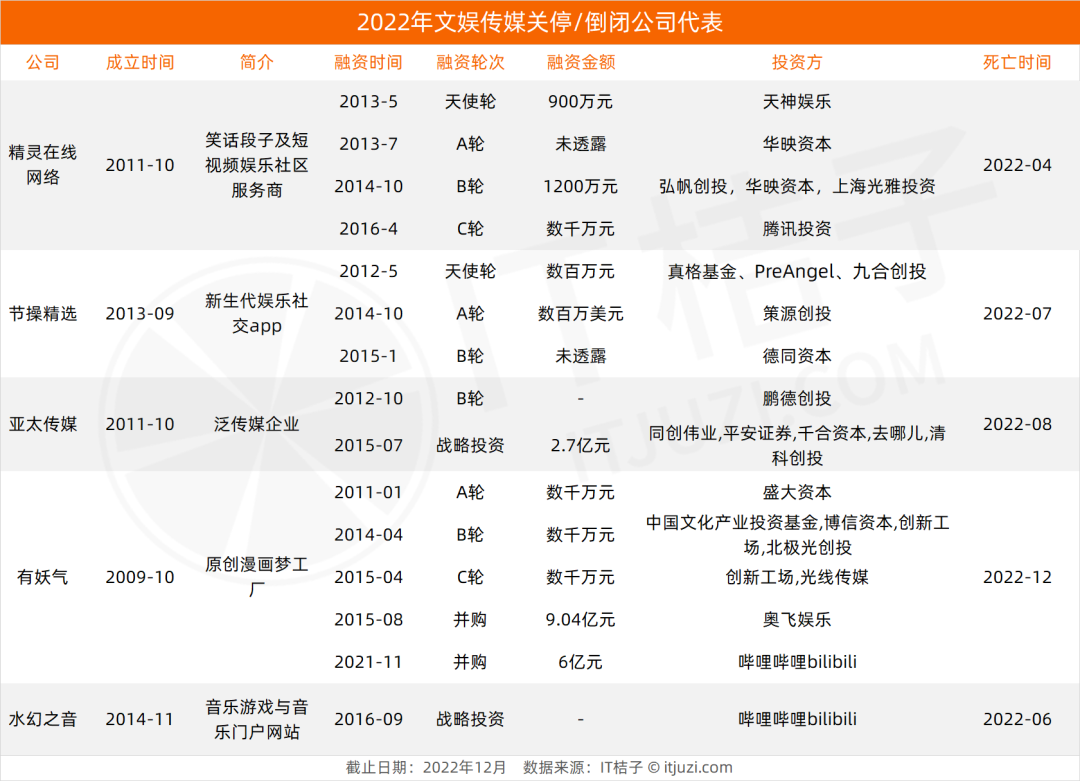The height and width of the screenshot is (781, 1080).
Task: Click investor 天神娱乐
Action: (797, 102)
